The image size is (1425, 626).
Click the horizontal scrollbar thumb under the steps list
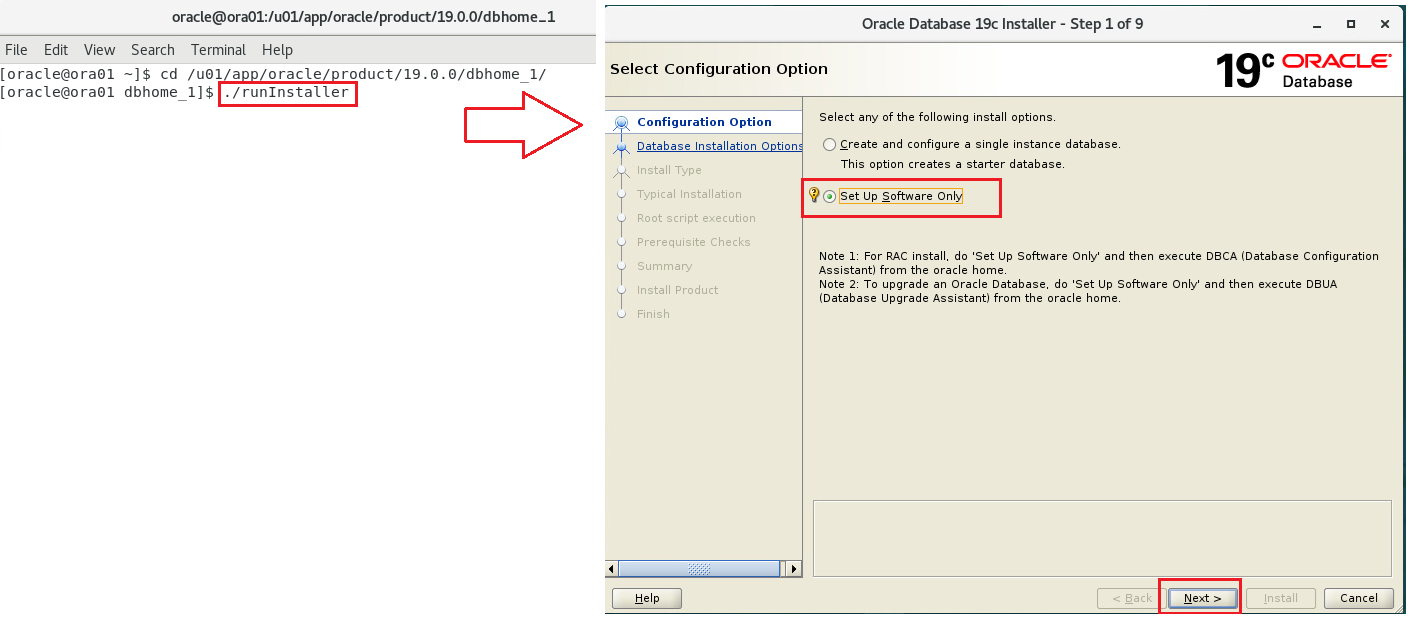coord(699,569)
